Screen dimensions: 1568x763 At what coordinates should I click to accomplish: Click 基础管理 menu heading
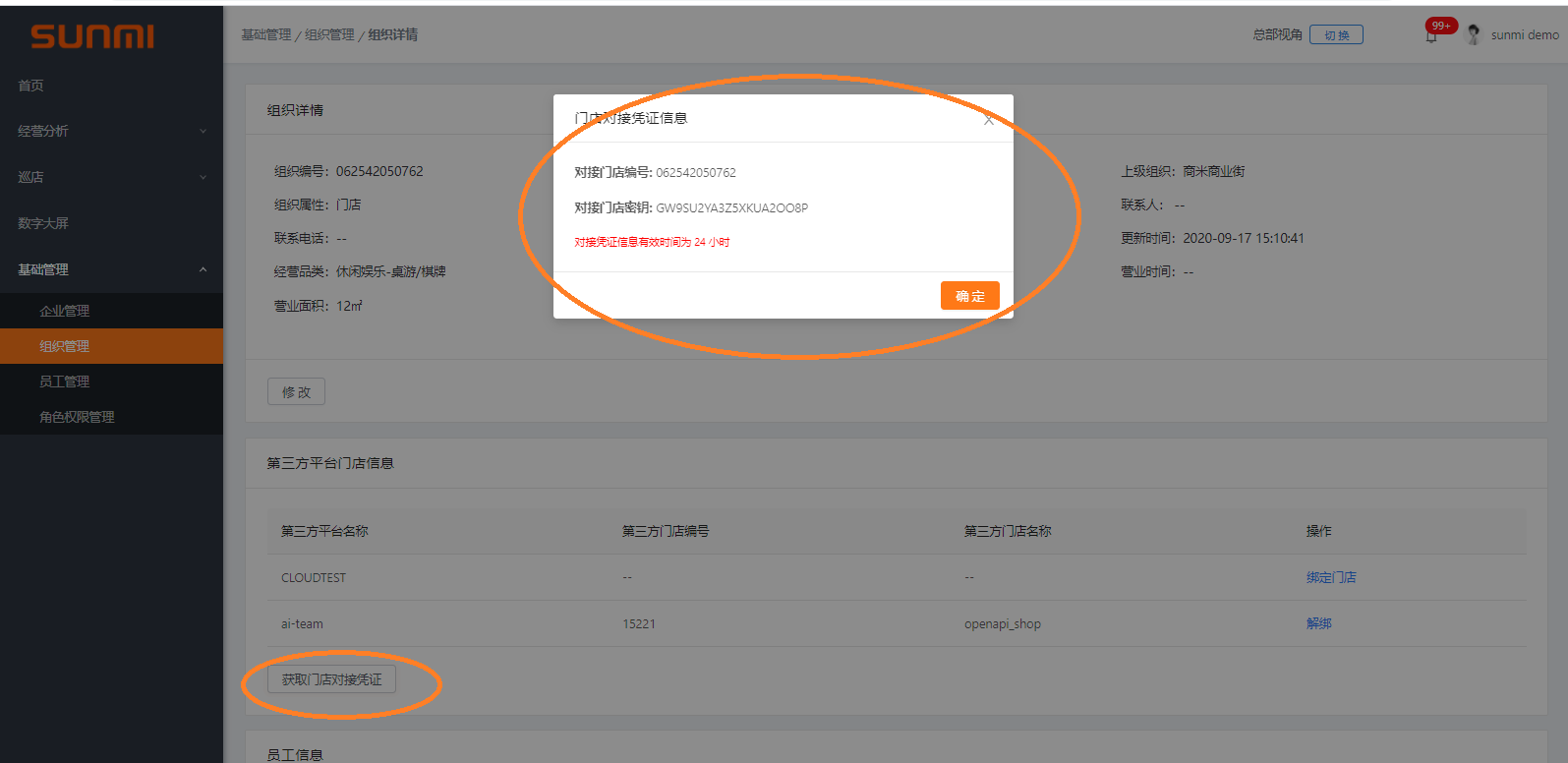tap(43, 269)
